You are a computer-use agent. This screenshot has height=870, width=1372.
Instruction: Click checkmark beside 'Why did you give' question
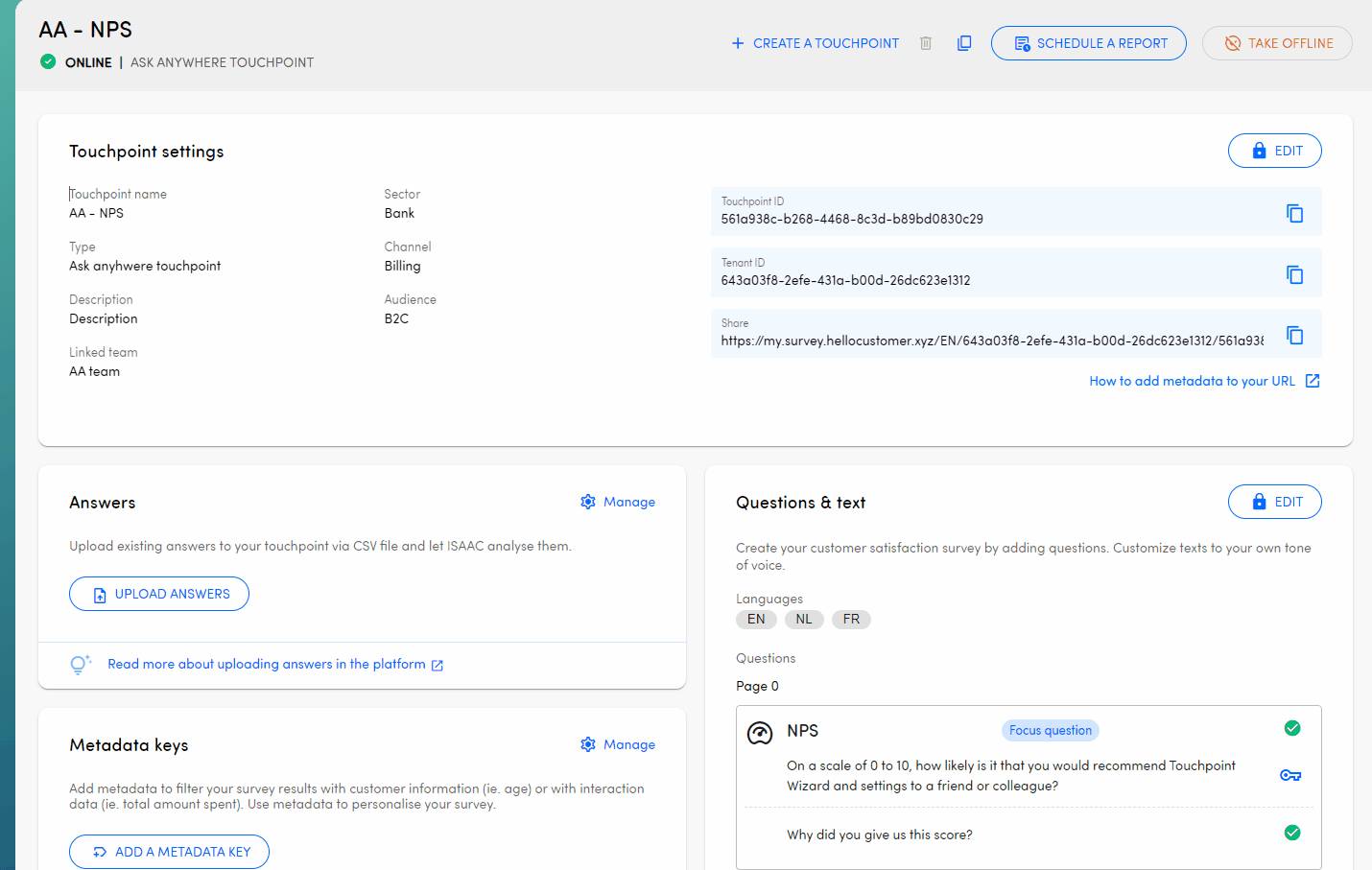tap(1292, 833)
